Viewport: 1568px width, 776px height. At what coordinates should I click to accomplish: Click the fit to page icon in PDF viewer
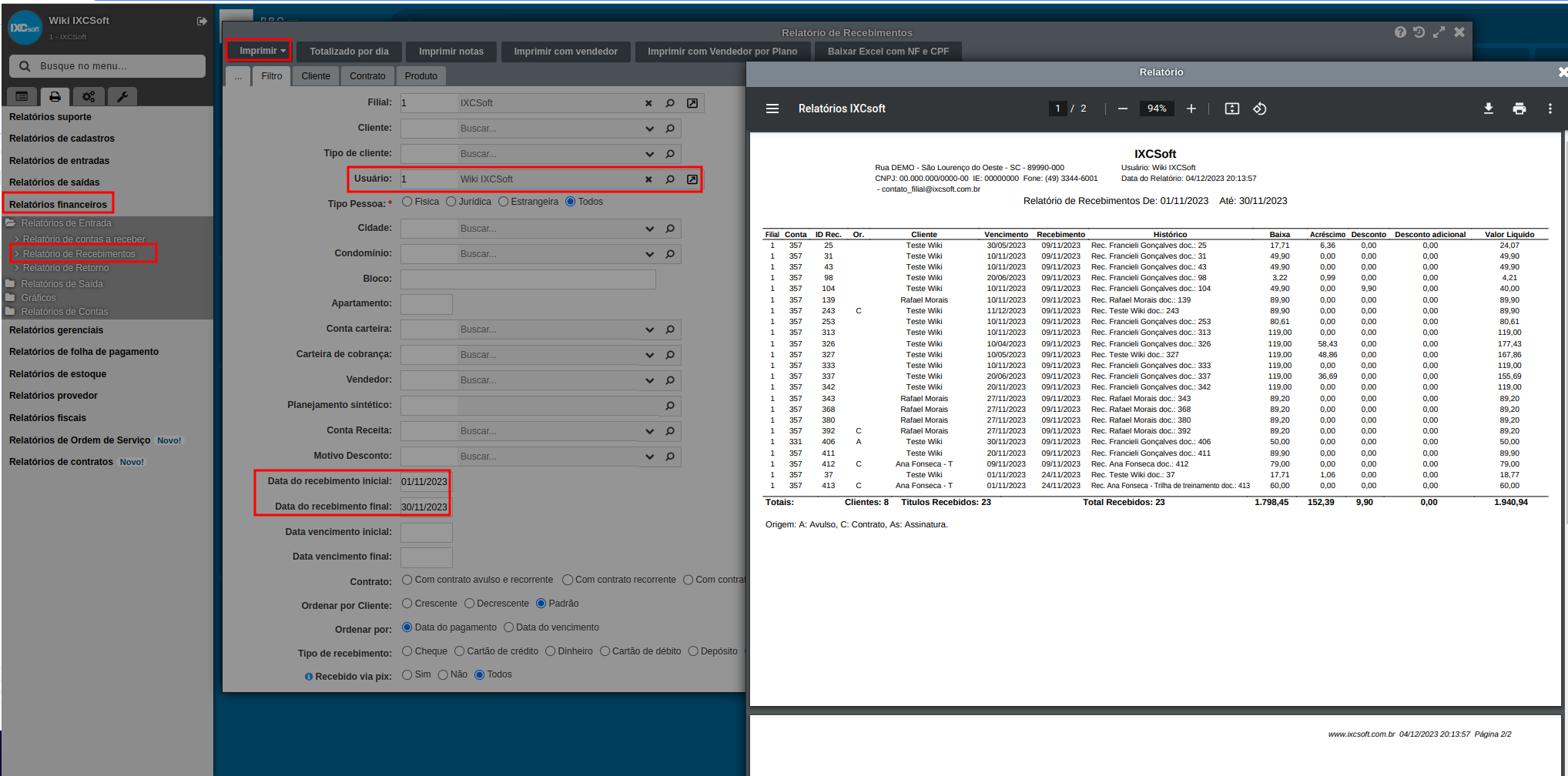tap(1232, 109)
